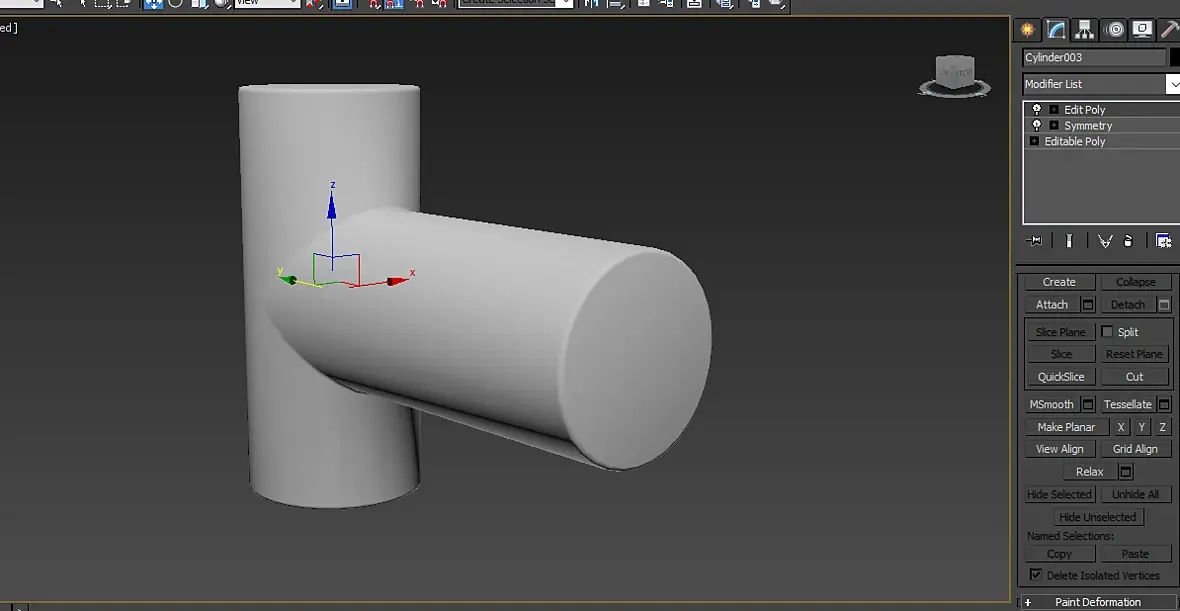
Task: Uncheck Delete Isolated Vertices
Action: click(1035, 575)
